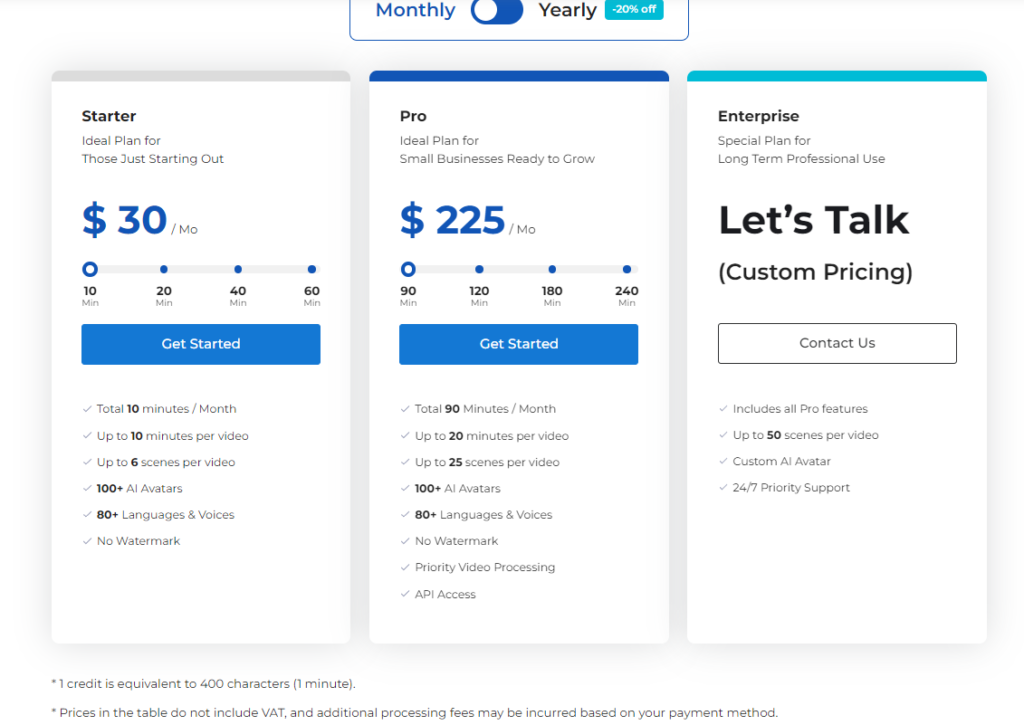
Task: Click checkmark beside Custom AI Avatar
Action: [x=723, y=461]
